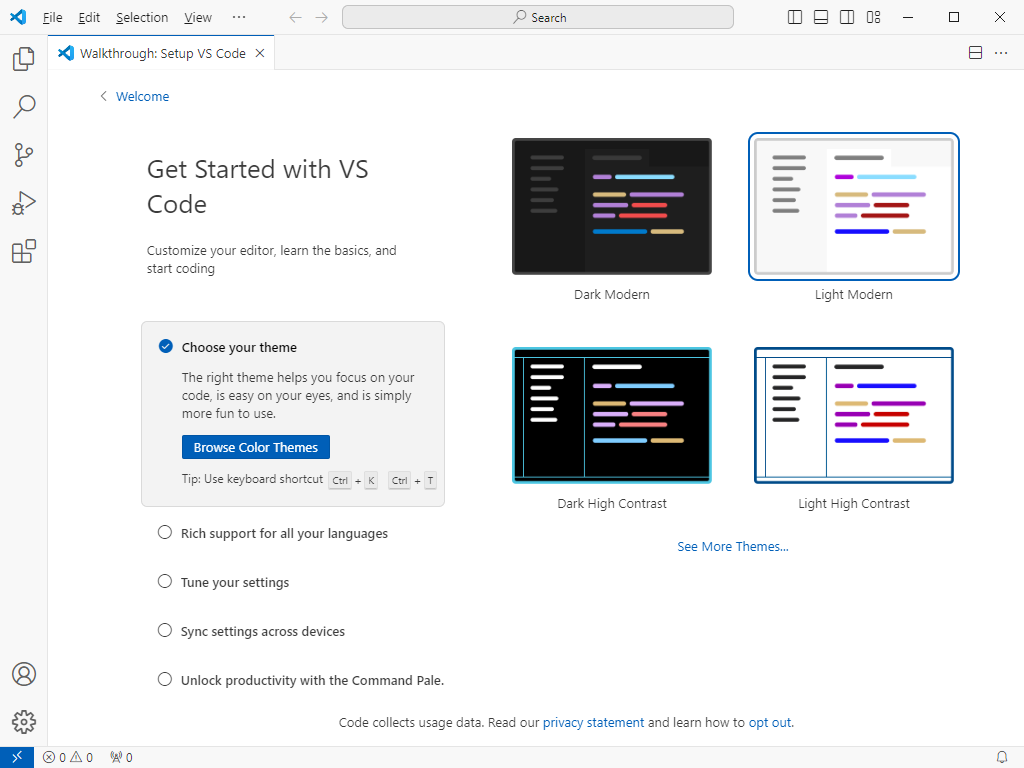
Task: Select Light High Contrast theme thumbnail
Action: pos(854,415)
